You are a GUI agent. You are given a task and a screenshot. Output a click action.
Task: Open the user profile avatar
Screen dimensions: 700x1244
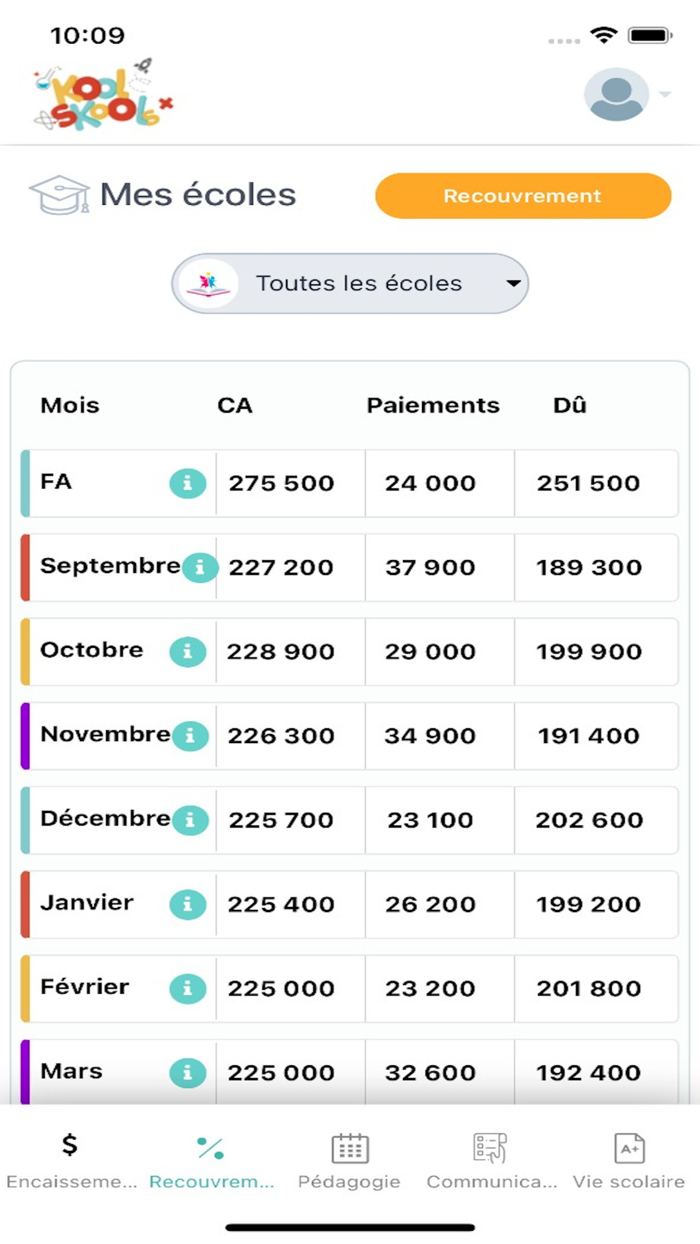[x=616, y=95]
